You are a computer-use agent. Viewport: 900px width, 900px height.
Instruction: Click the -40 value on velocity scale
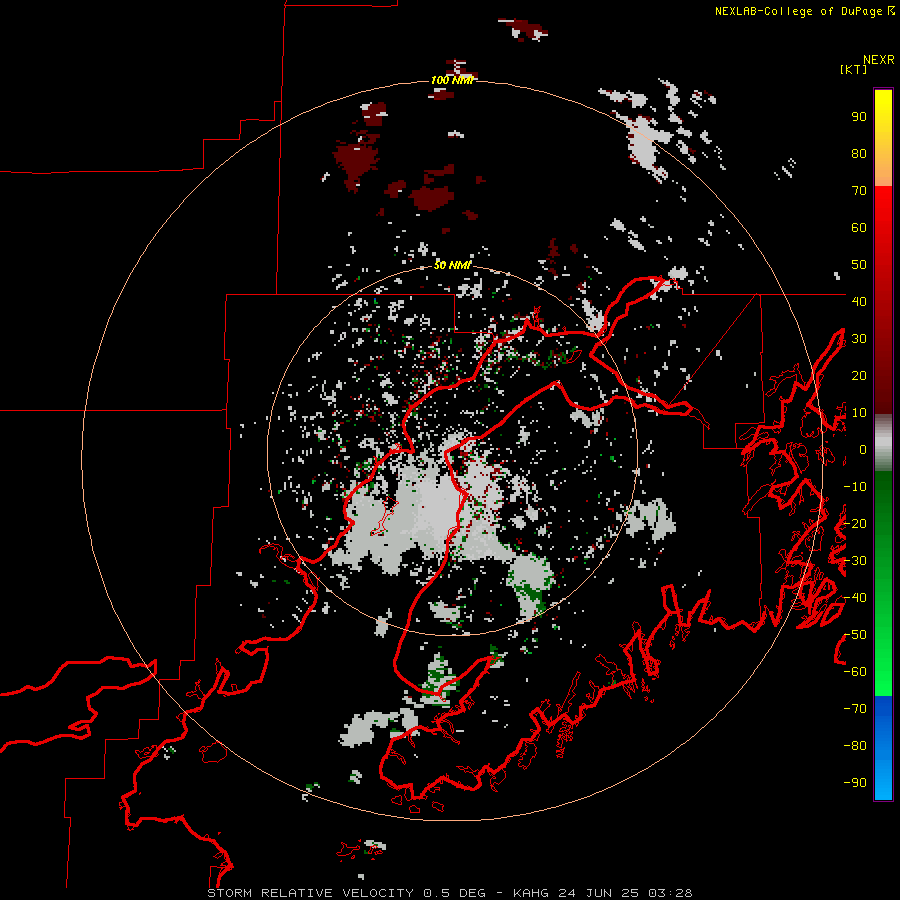[x=855, y=598]
